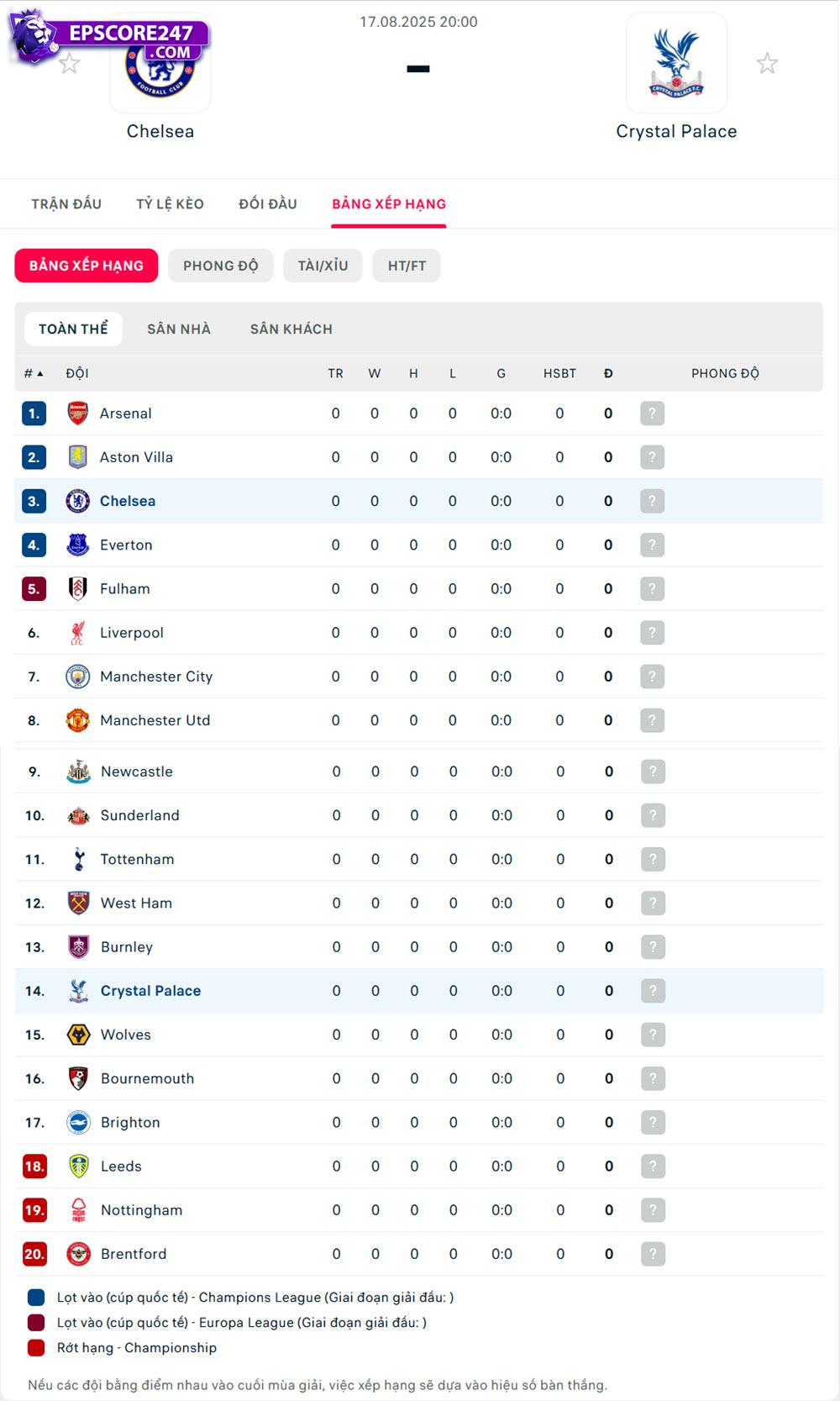Sort standings by HSBT column header
Image resolution: width=840 pixels, height=1401 pixels.
click(x=559, y=374)
